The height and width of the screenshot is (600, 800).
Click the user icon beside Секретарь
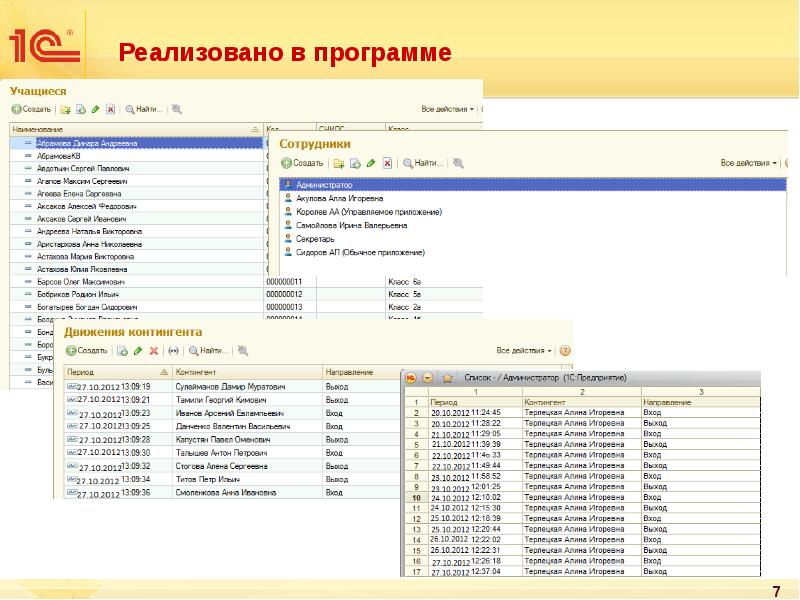tap(288, 238)
